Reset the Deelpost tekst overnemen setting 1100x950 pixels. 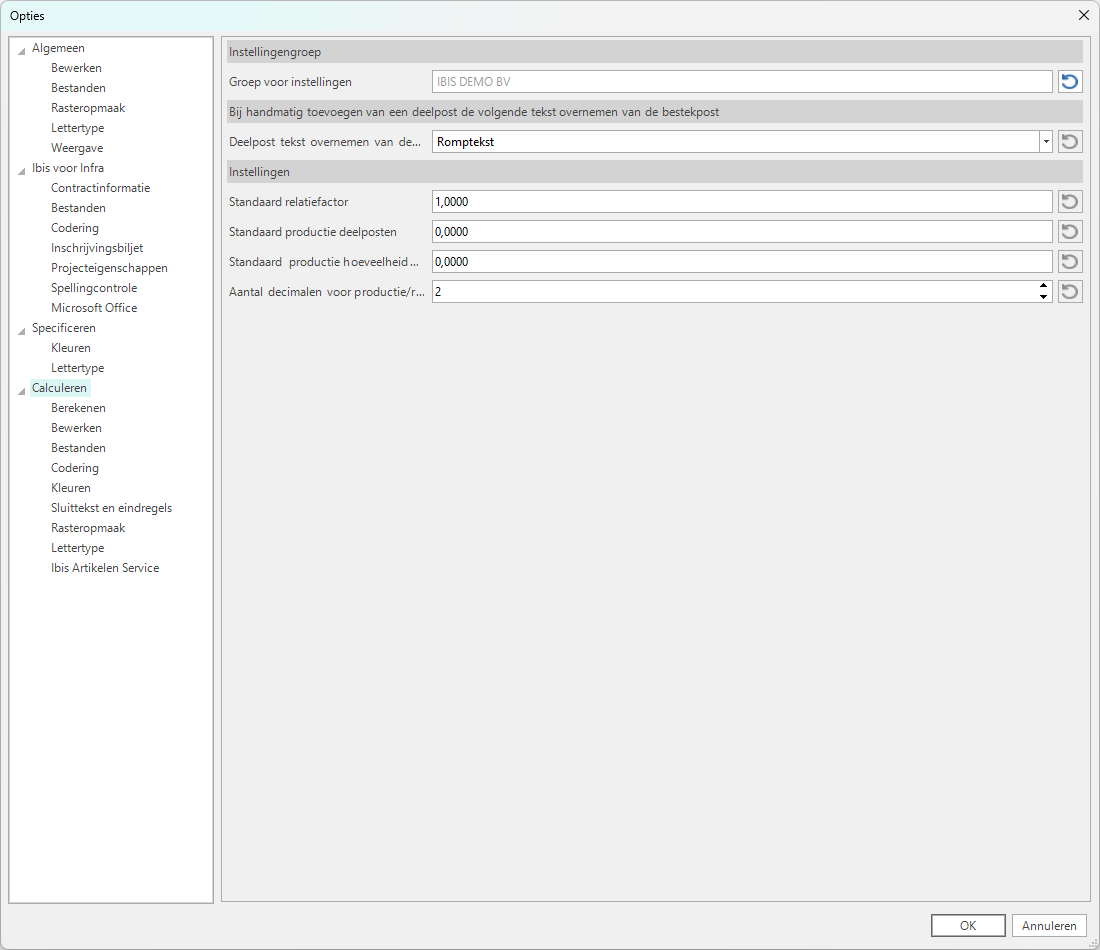[x=1070, y=142]
